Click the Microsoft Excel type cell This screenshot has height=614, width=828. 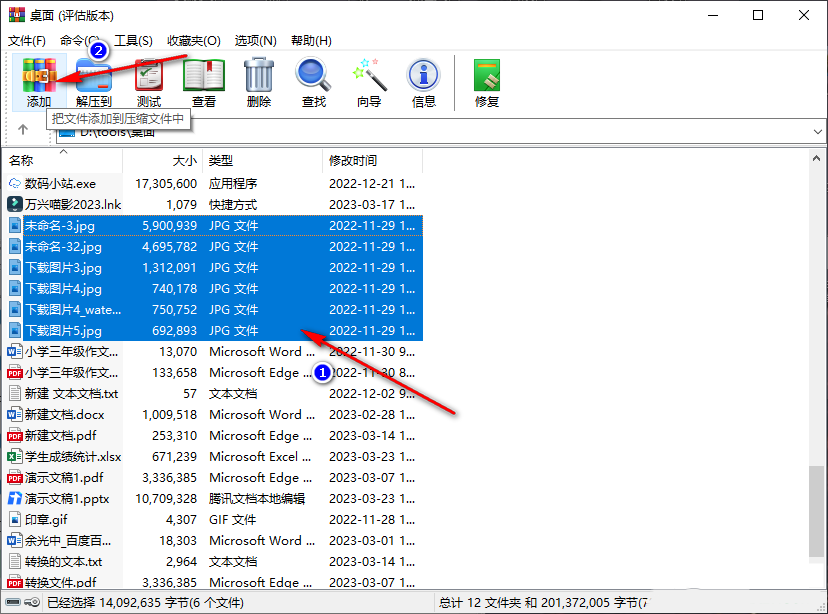point(260,457)
